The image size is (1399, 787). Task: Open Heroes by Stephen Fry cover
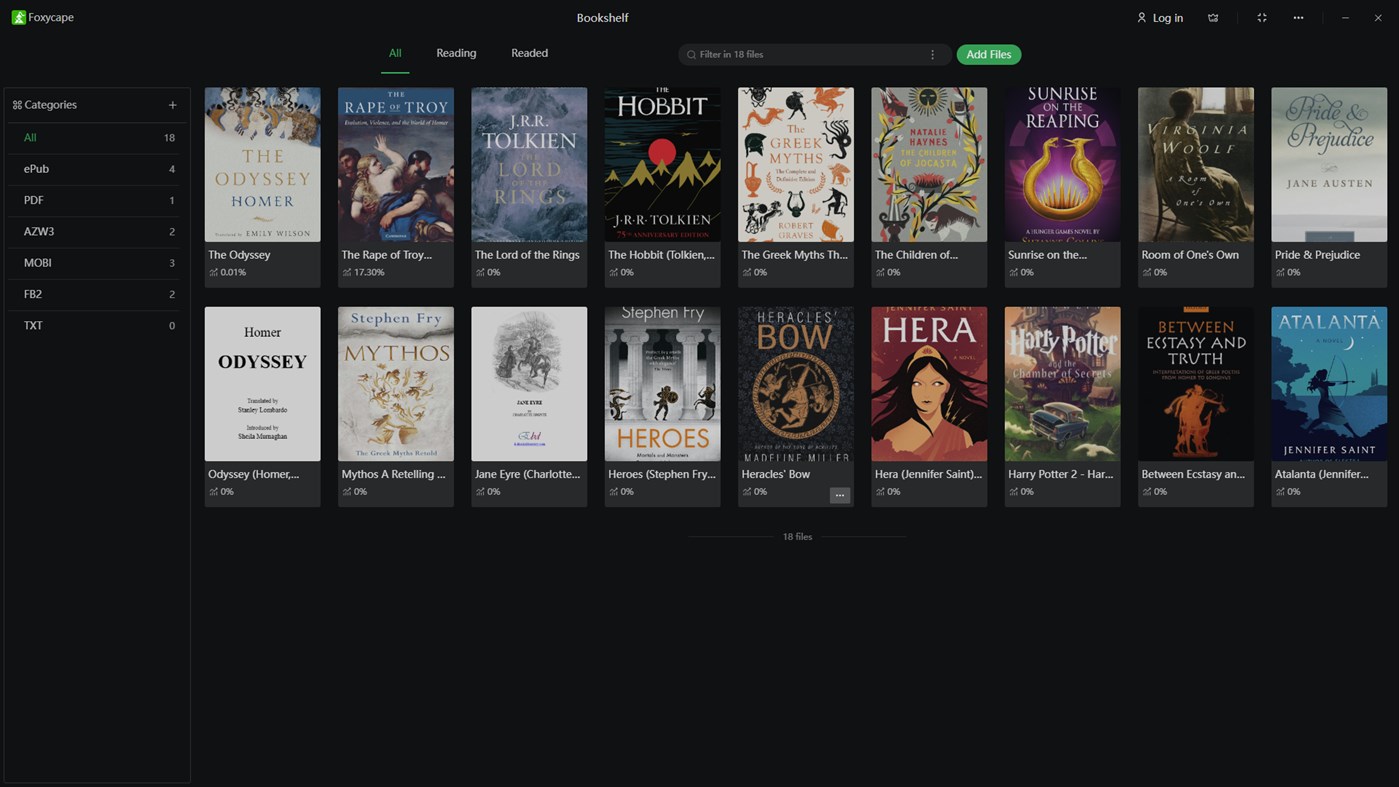tap(663, 384)
